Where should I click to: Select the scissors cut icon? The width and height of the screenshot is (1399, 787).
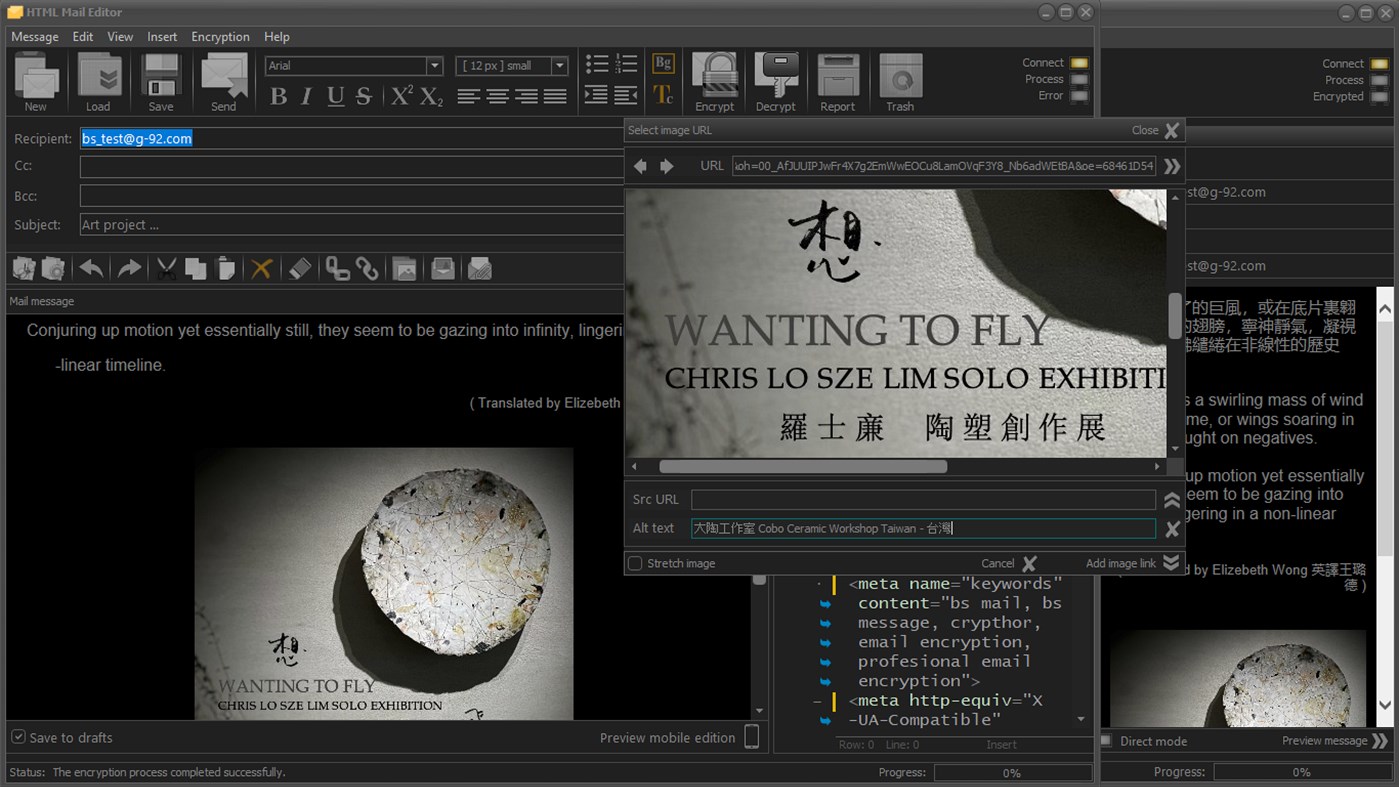pyautogui.click(x=166, y=268)
